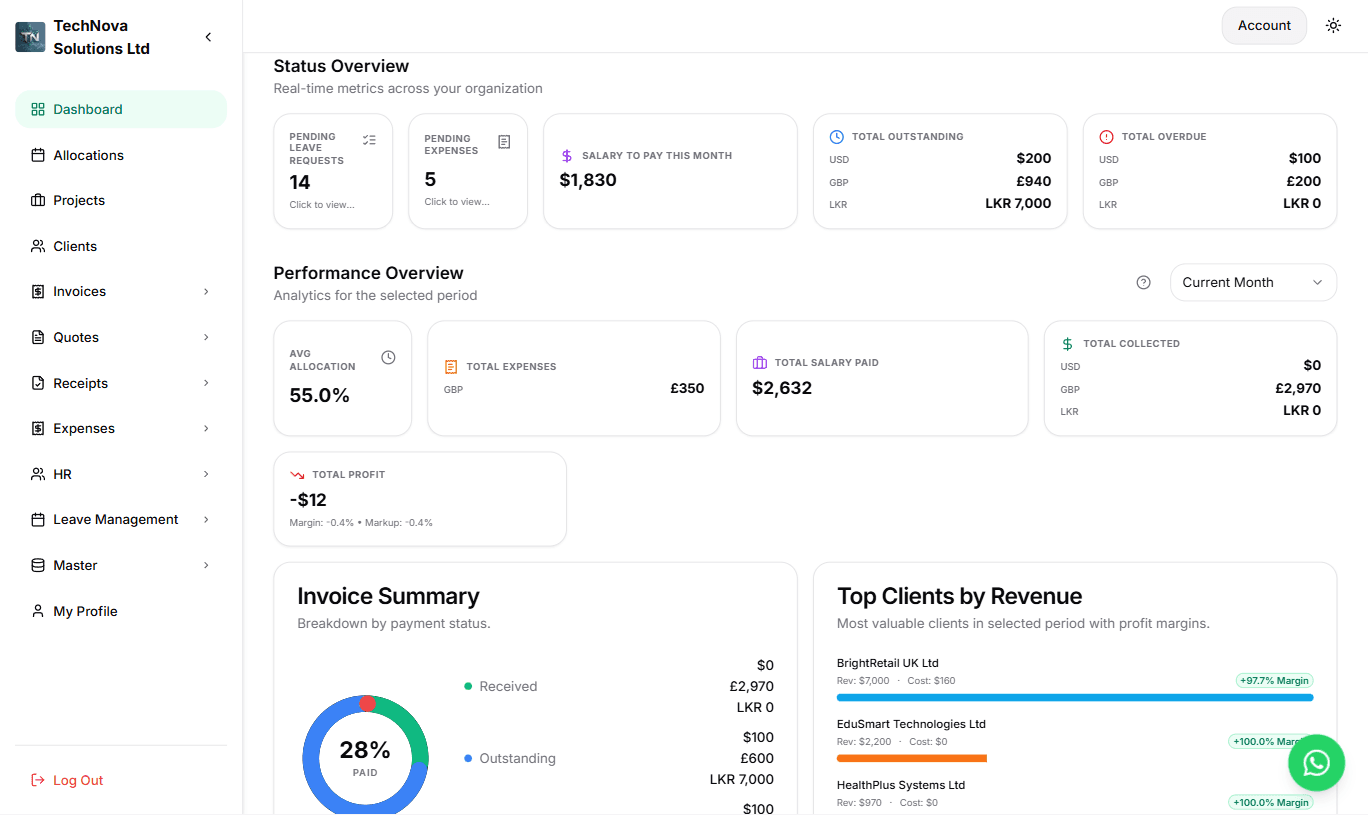
Task: Toggle the salary payment dollar icon card
Action: pyautogui.click(x=566, y=155)
